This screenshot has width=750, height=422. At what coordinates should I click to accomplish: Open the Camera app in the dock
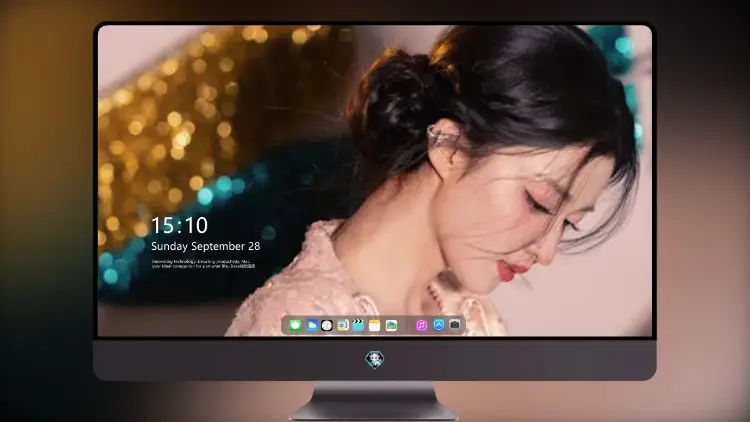point(455,324)
